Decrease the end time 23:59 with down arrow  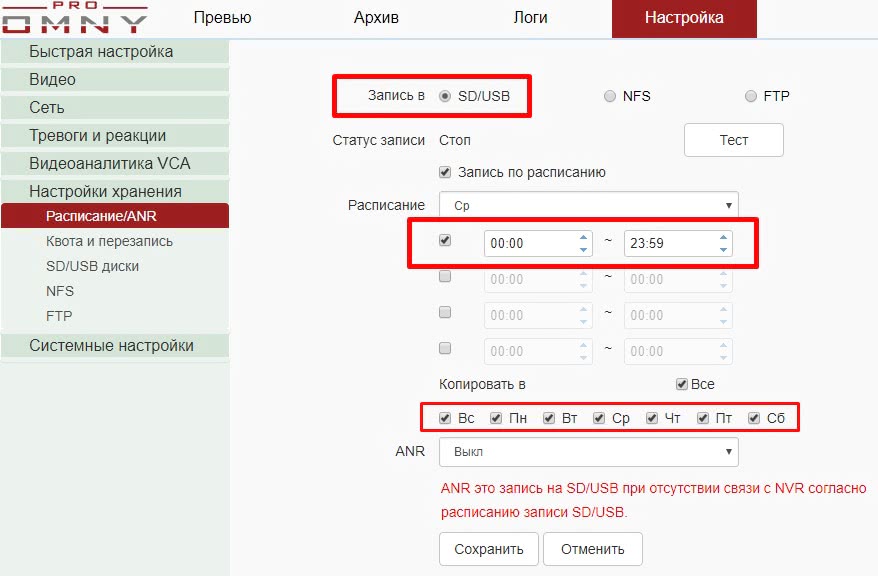pyautogui.click(x=723, y=249)
